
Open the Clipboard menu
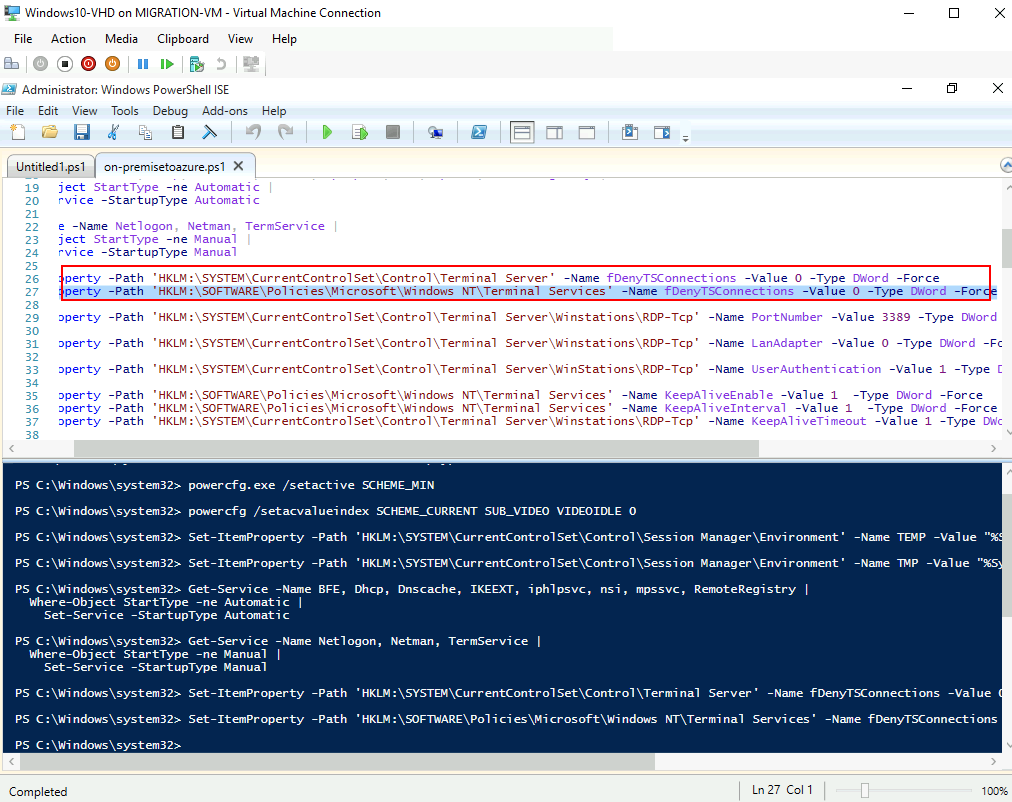click(x=183, y=39)
